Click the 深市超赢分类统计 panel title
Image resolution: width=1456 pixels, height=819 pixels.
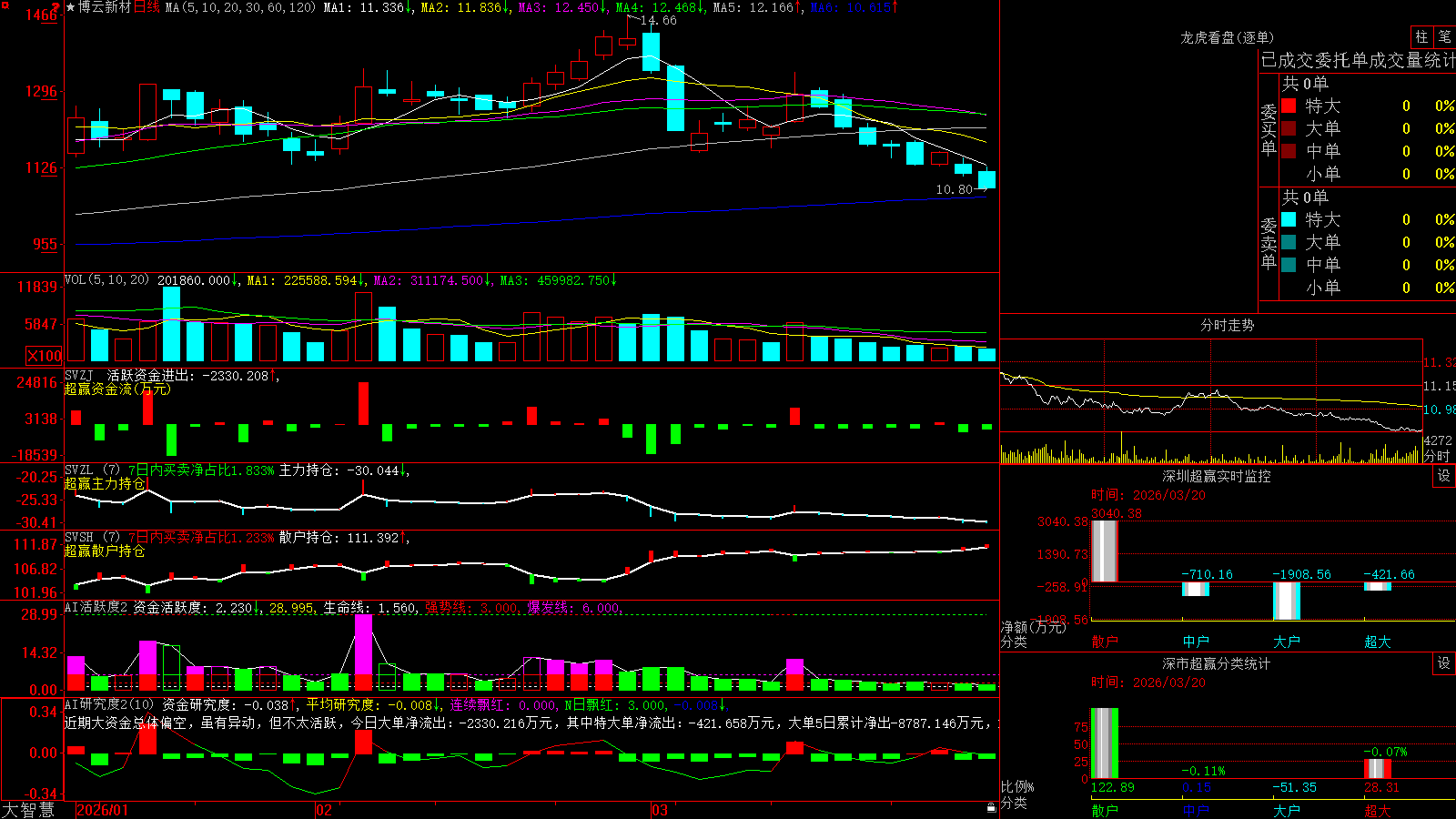click(1217, 663)
